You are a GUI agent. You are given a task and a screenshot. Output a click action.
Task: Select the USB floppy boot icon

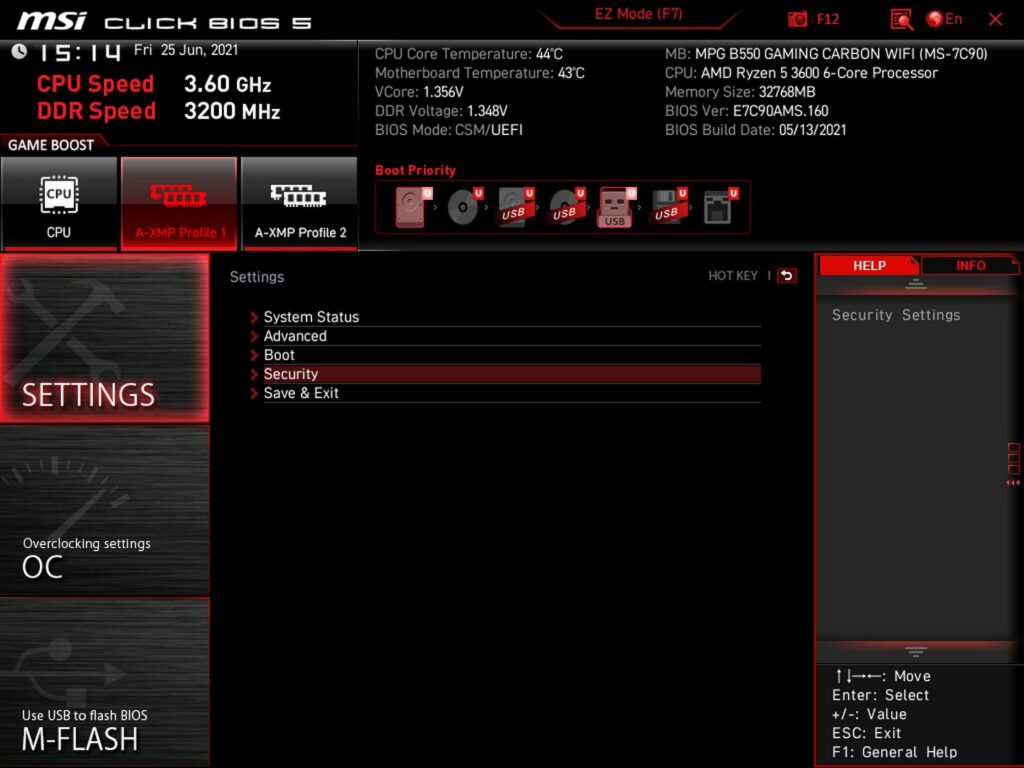(x=668, y=207)
